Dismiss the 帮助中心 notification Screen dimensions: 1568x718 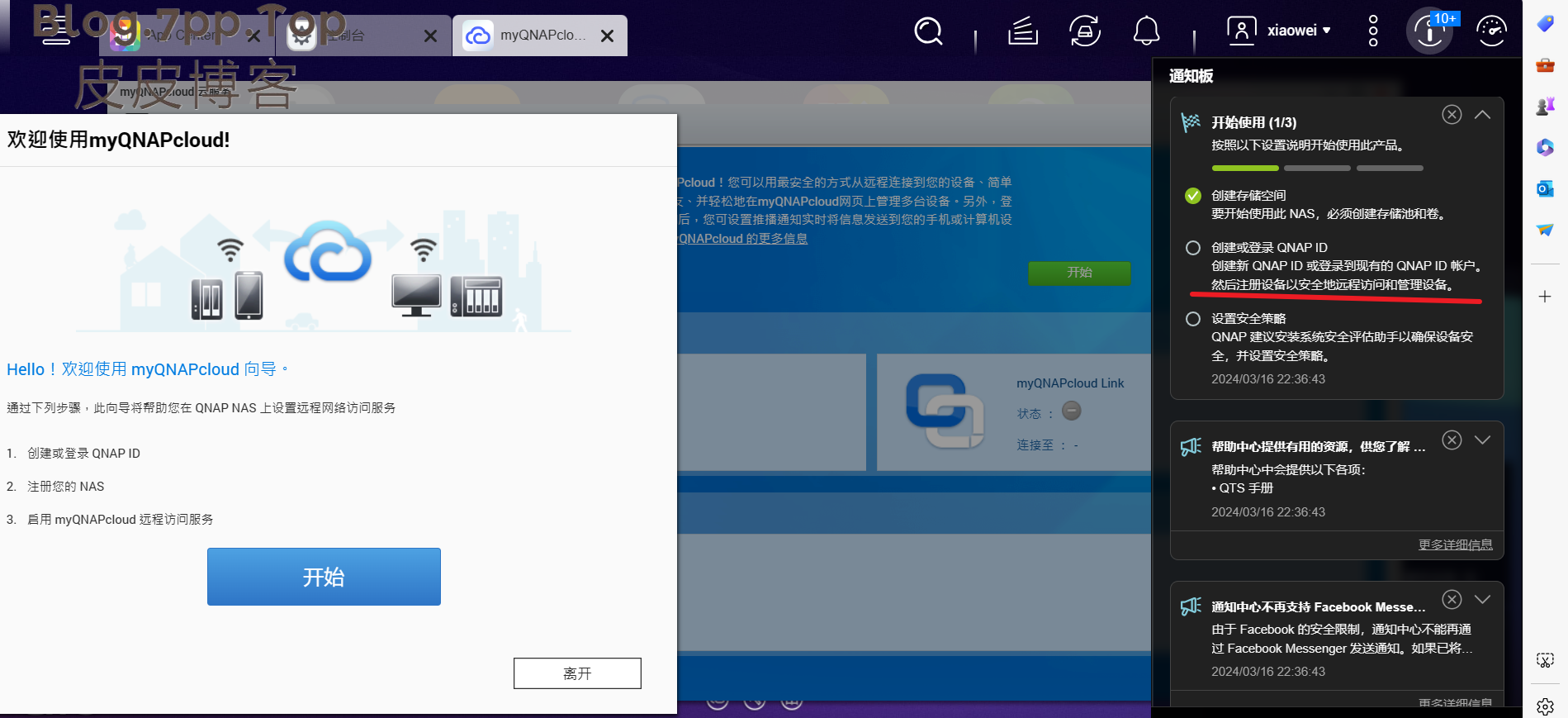pyautogui.click(x=1452, y=440)
